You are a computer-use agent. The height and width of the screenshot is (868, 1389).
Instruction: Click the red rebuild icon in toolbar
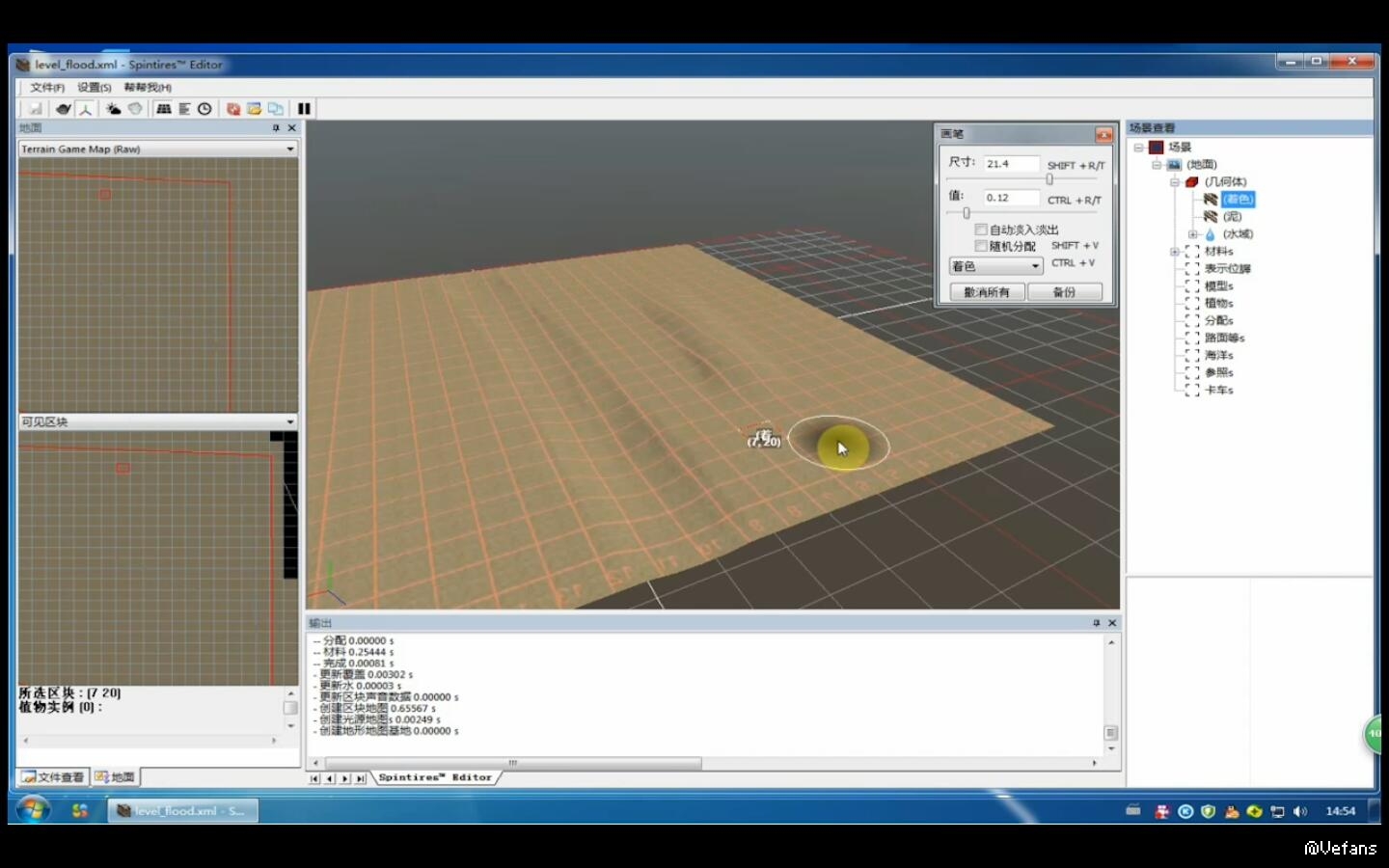click(x=232, y=109)
